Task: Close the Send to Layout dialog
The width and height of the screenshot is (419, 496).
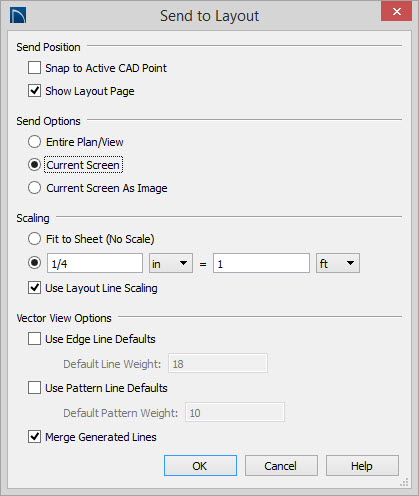Action: [x=396, y=12]
